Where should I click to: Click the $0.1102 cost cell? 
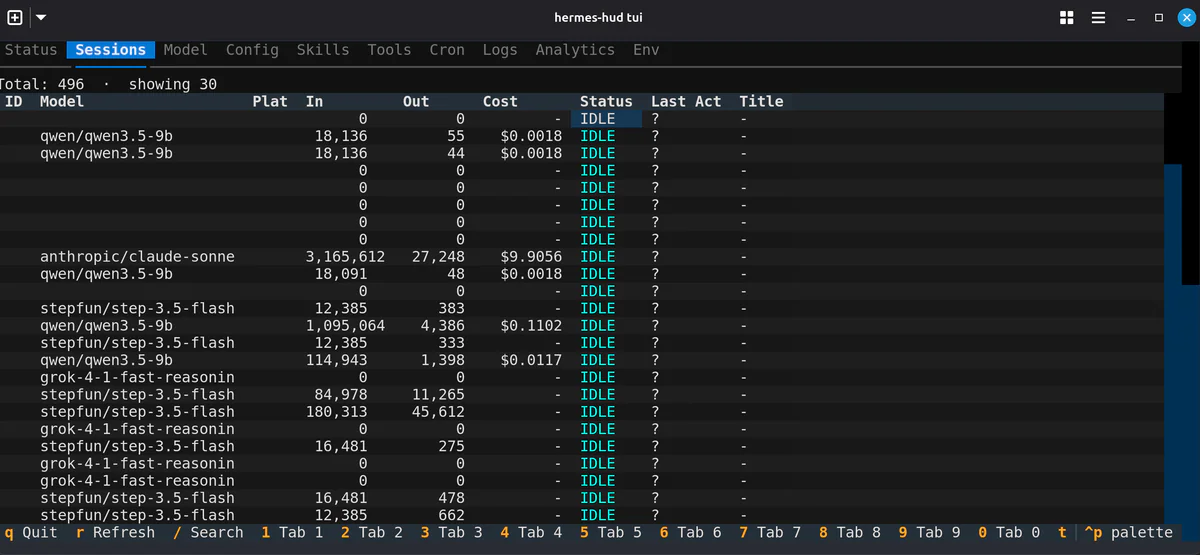(531, 326)
